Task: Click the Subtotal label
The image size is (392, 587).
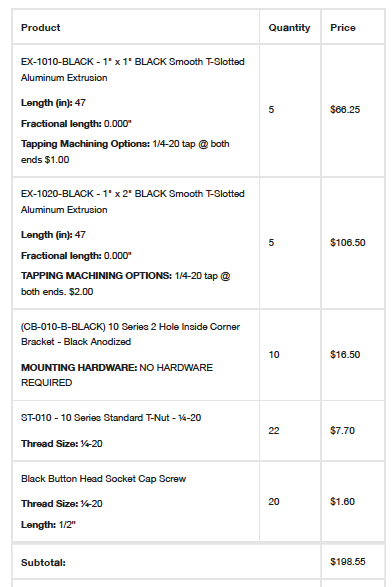Action: 43,563
